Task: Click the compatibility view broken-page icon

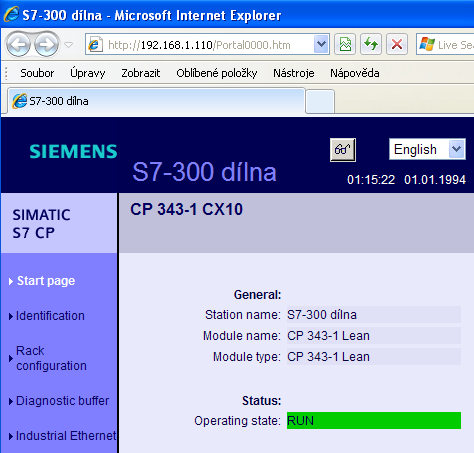Action: pos(345,44)
